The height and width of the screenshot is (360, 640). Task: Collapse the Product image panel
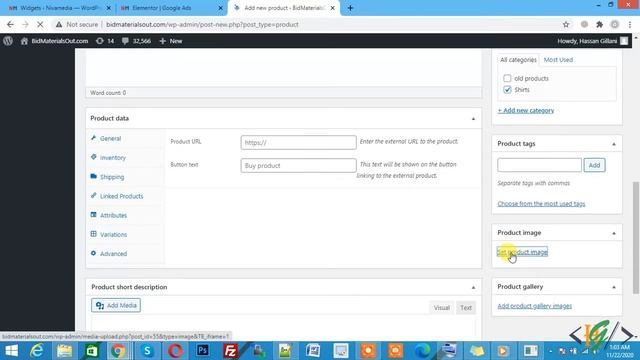pos(614,233)
